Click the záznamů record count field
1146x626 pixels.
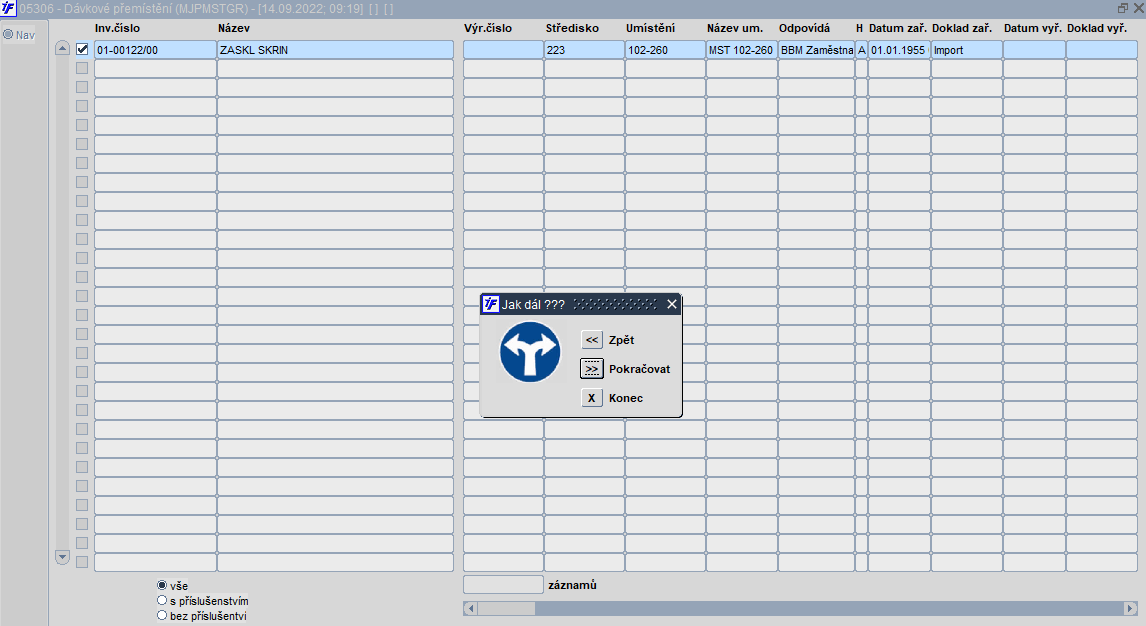point(504,585)
